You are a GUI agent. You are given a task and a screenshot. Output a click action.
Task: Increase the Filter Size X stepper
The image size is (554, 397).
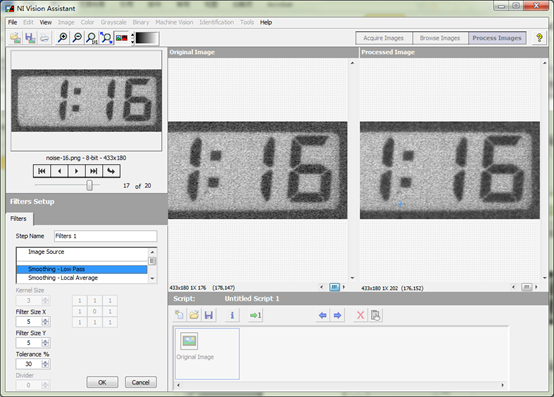pos(45,320)
